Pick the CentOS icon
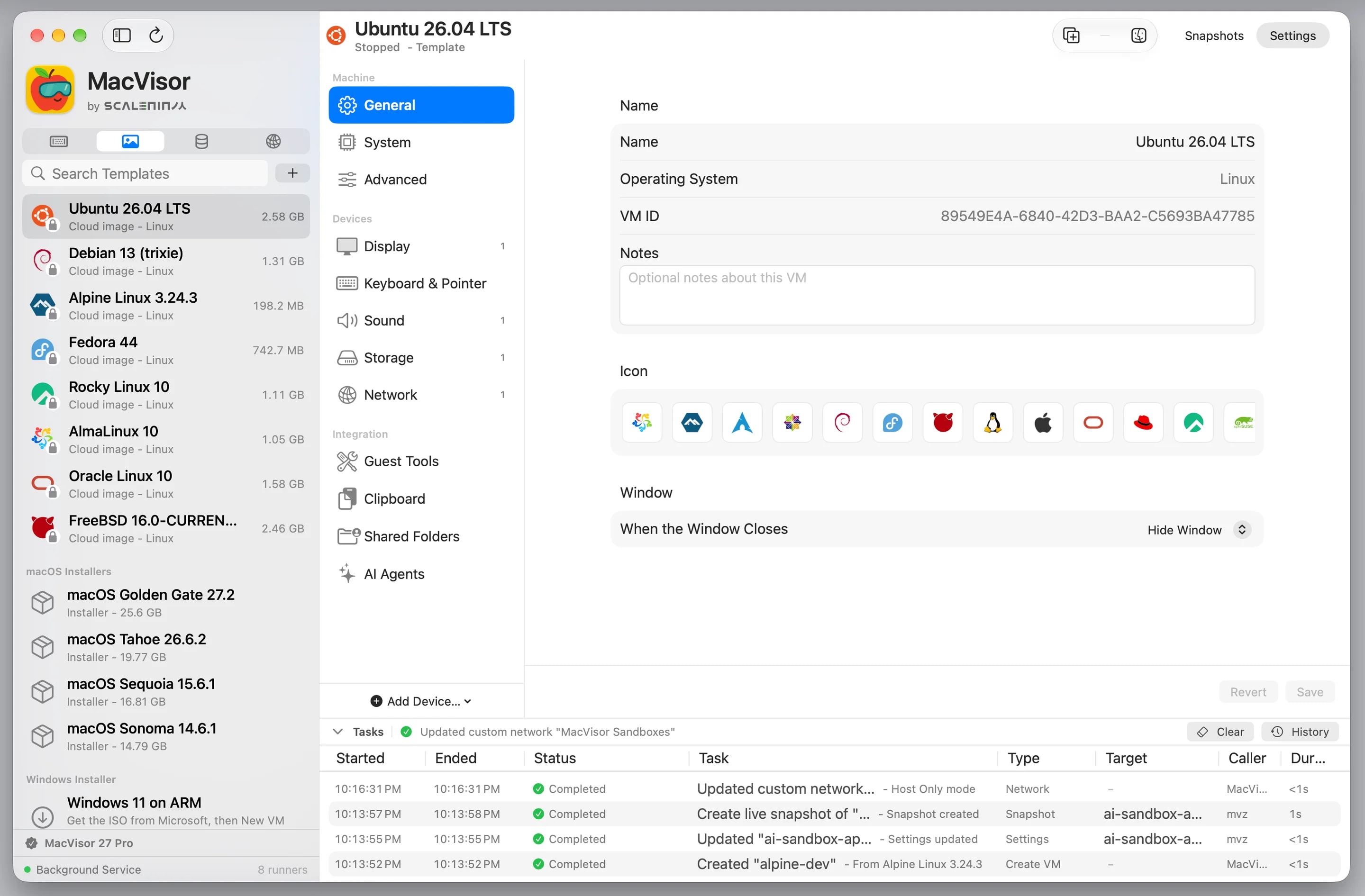This screenshot has width=1365, height=896. click(792, 423)
